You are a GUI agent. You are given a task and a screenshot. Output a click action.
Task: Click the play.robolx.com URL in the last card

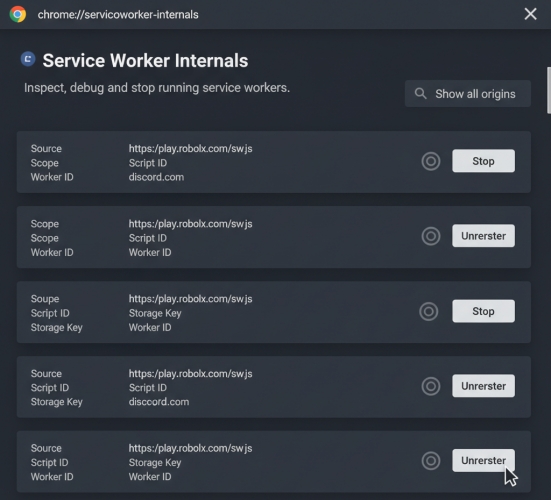pos(190,448)
